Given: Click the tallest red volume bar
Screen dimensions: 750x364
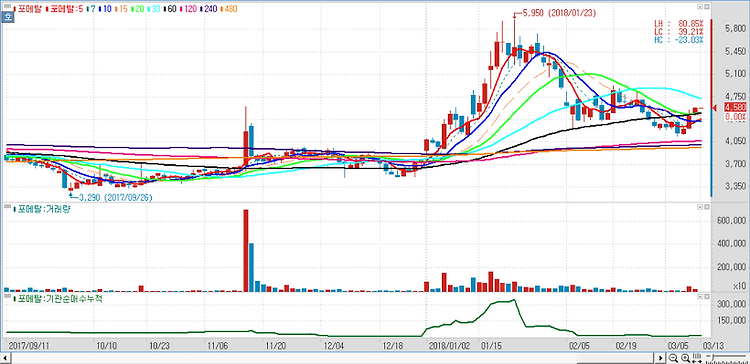Looking at the screenshot, I should pos(246,251).
